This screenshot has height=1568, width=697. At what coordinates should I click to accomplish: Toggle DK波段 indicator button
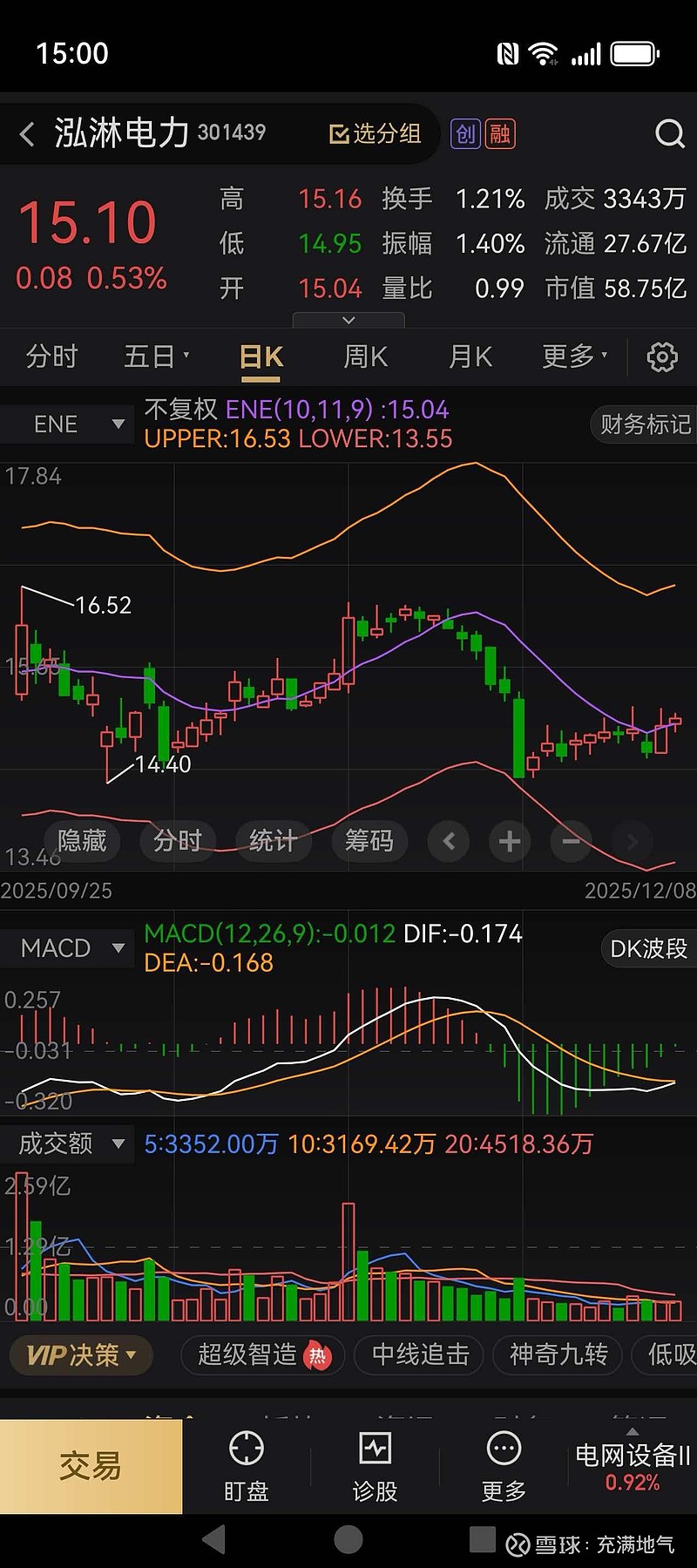[649, 948]
